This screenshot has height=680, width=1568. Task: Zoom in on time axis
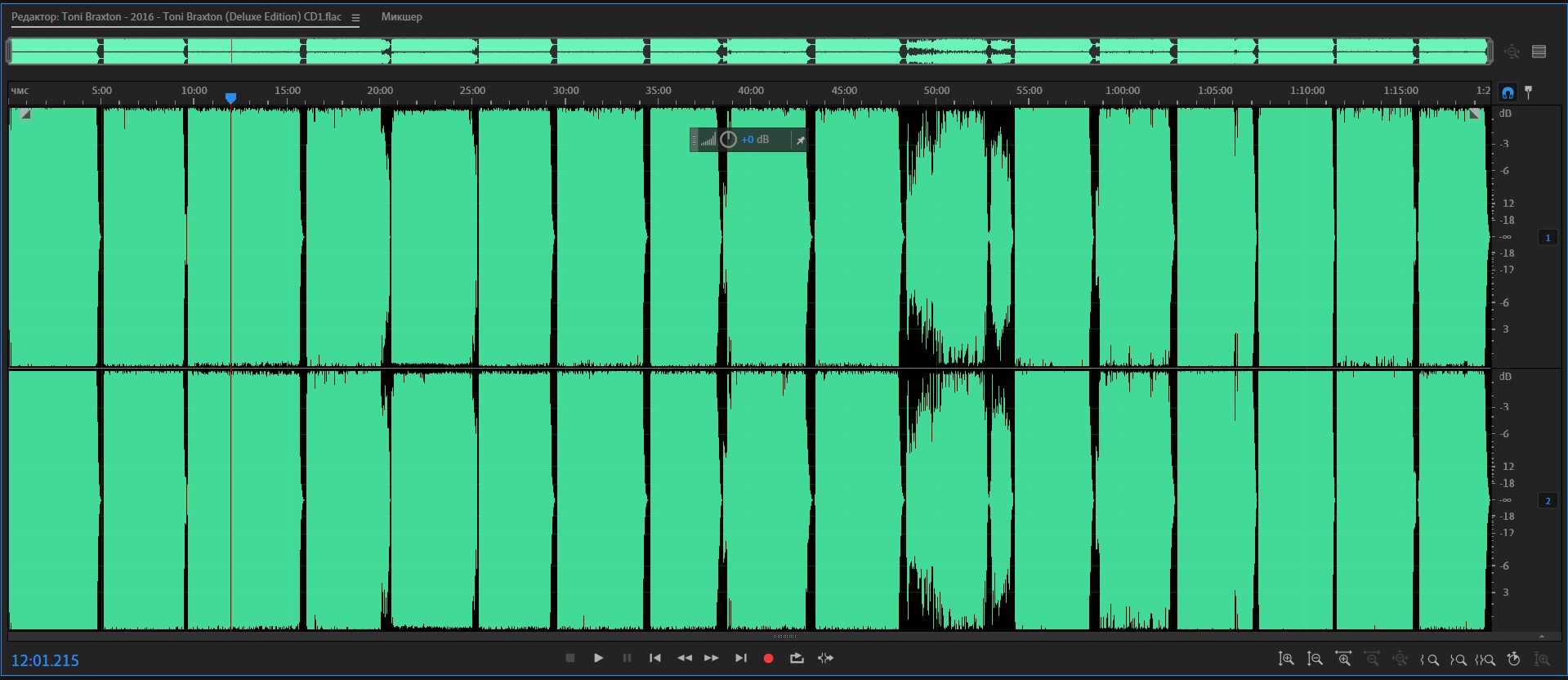coord(1342,659)
